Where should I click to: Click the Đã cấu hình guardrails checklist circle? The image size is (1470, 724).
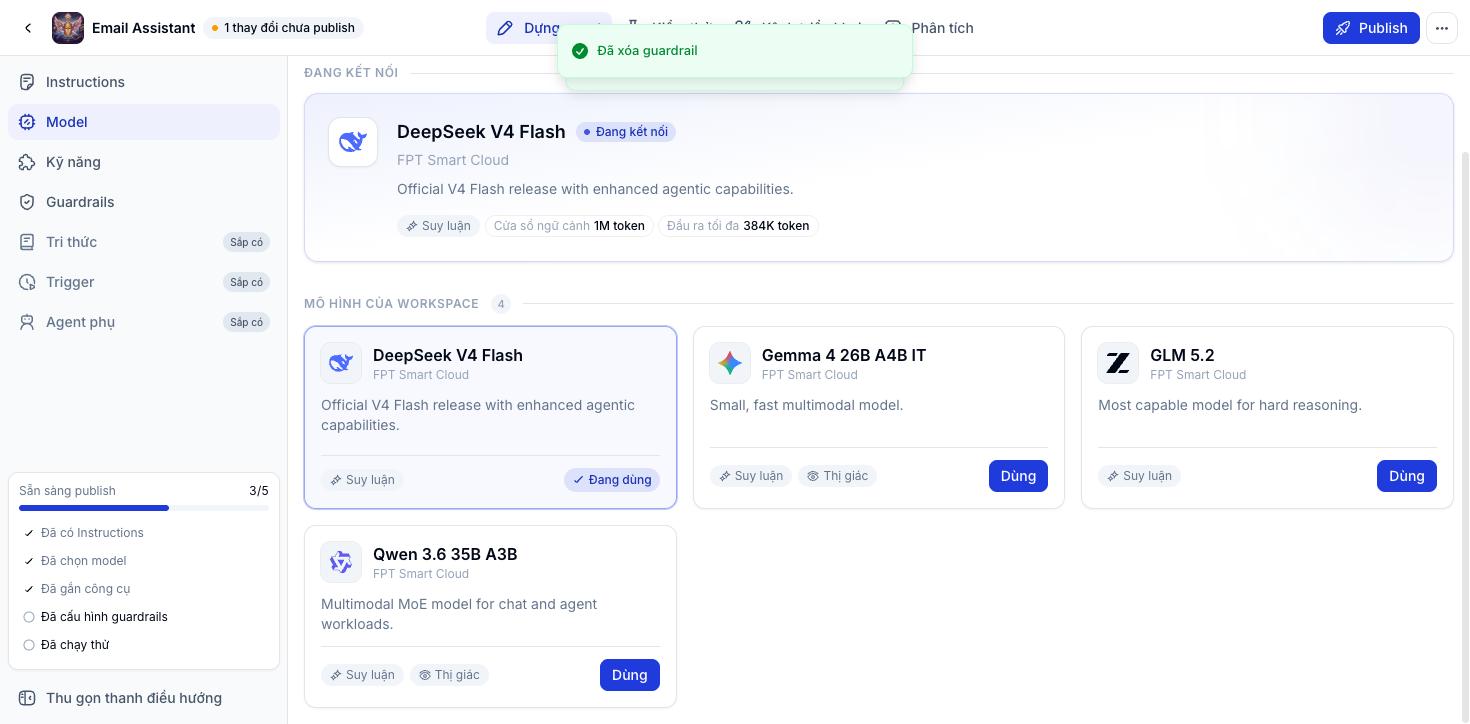(29, 617)
